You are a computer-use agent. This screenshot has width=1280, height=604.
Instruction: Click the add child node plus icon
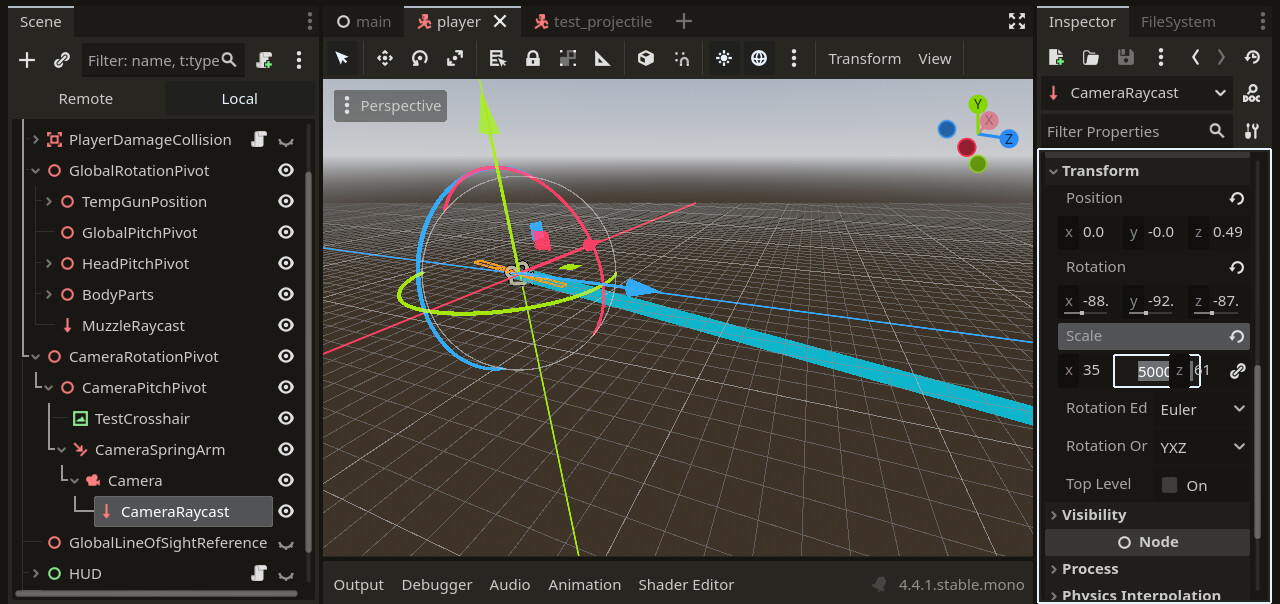[27, 61]
